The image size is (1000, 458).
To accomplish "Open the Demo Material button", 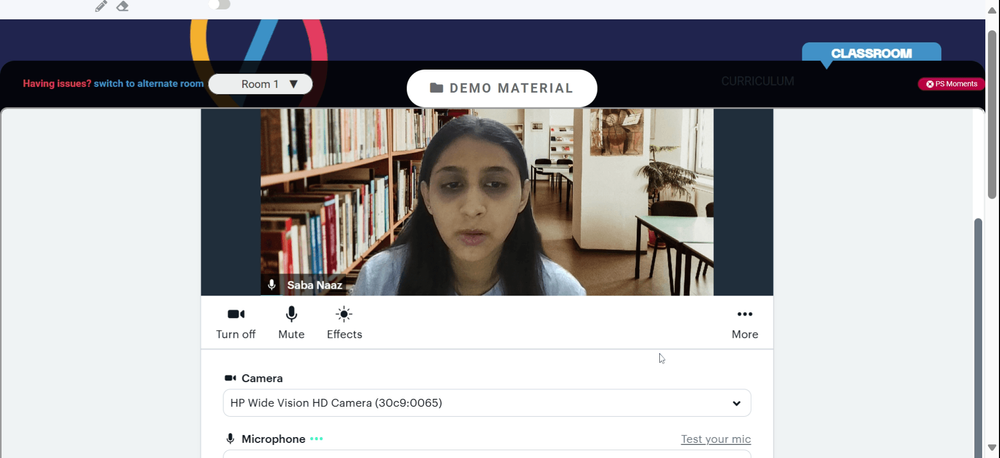I will (502, 88).
